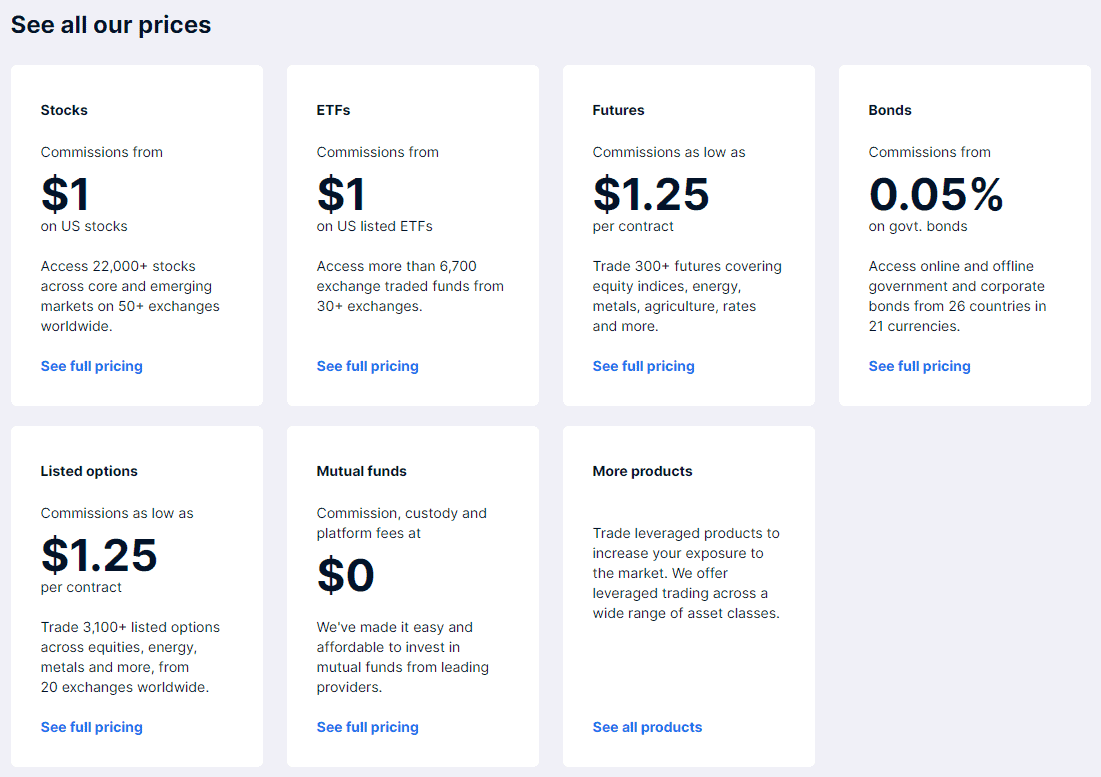
Task: Click the $0 price in Mutual funds
Action: (x=345, y=575)
